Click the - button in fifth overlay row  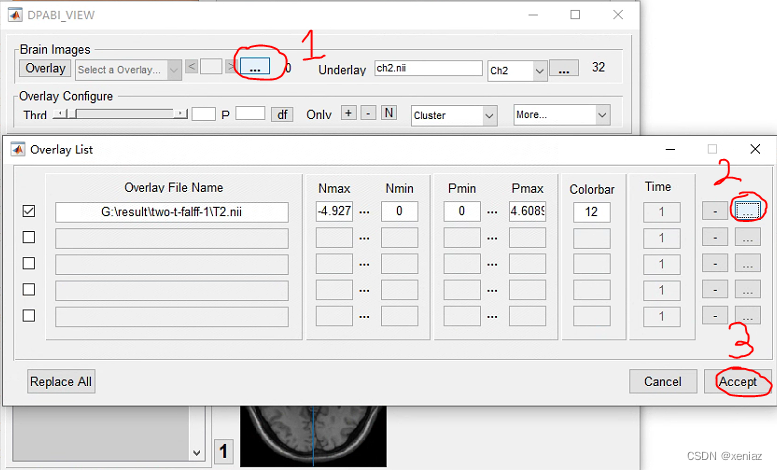point(715,315)
